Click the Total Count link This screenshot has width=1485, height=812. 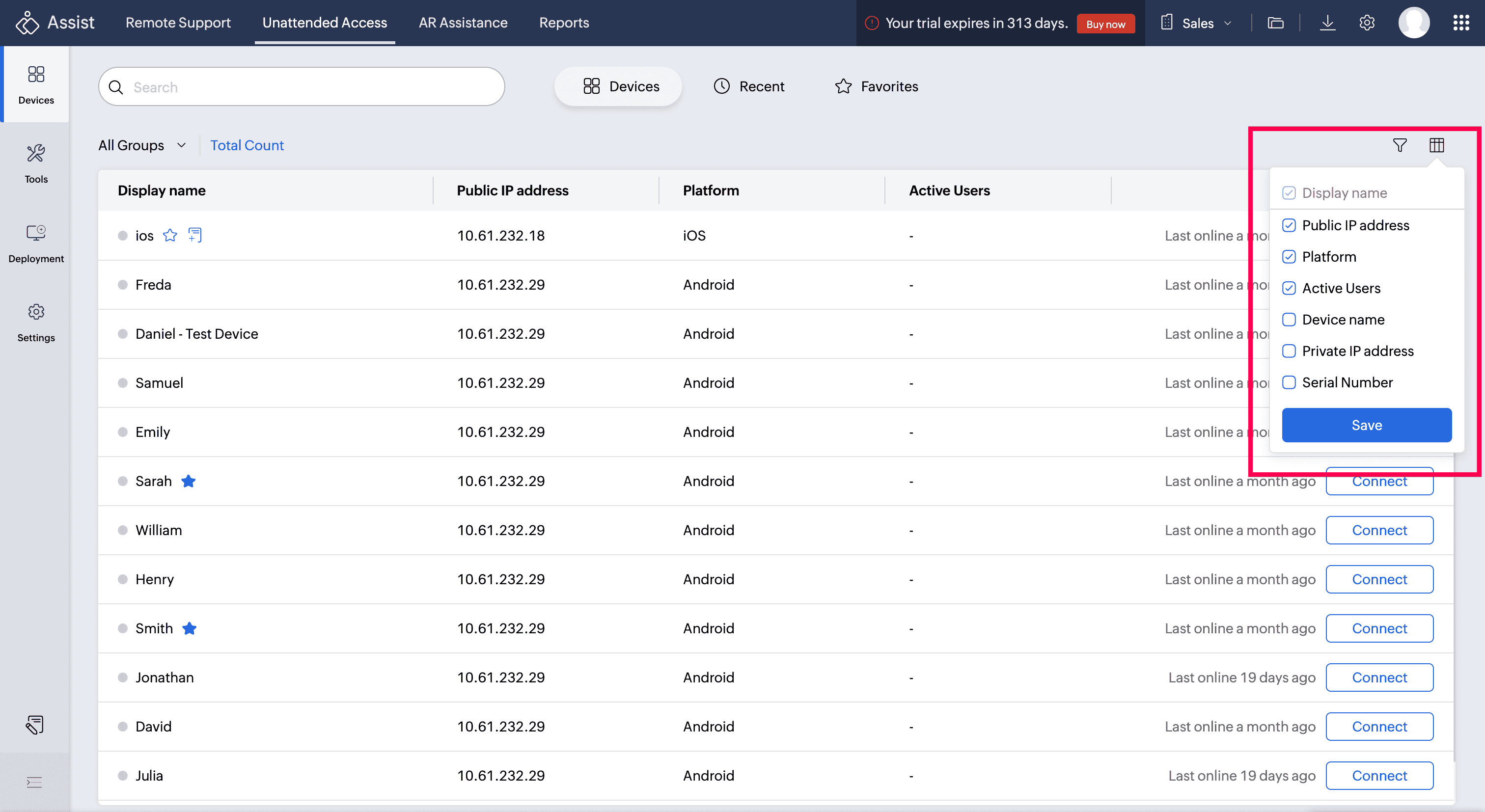pyautogui.click(x=247, y=145)
